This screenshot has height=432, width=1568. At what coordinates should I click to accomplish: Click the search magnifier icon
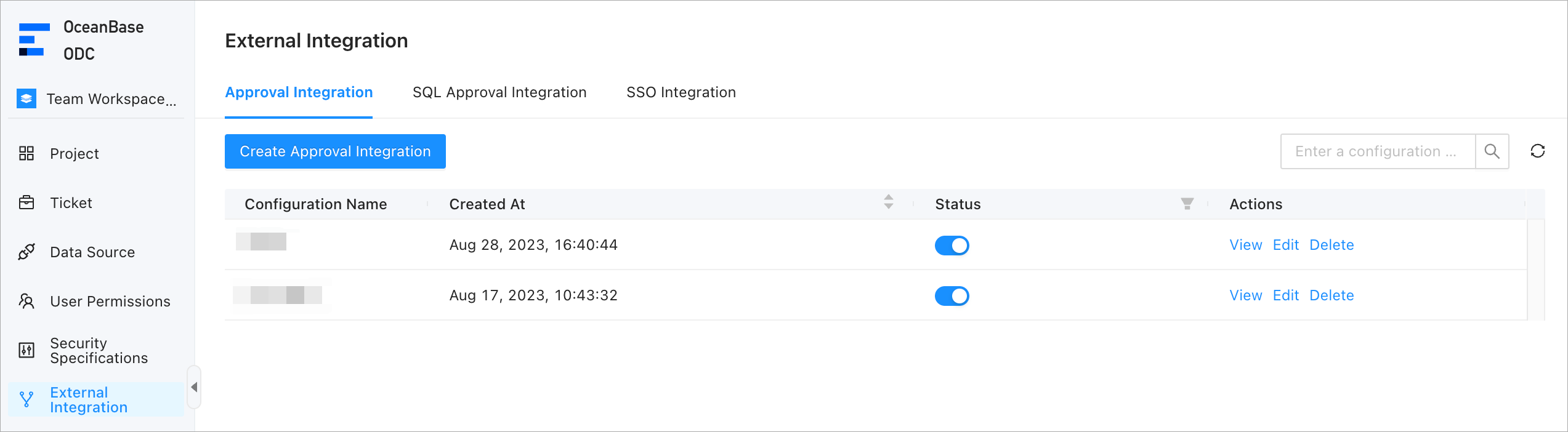coord(1492,151)
